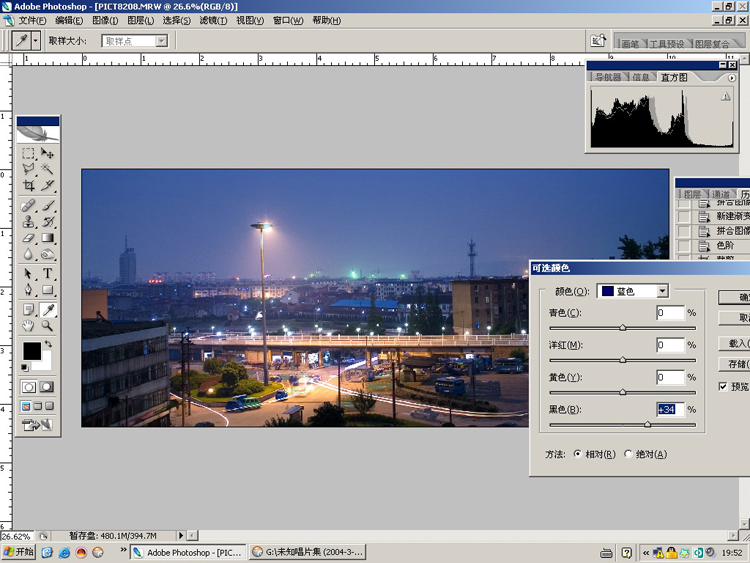
Task: Select the Zoom tool
Action: click(x=47, y=326)
